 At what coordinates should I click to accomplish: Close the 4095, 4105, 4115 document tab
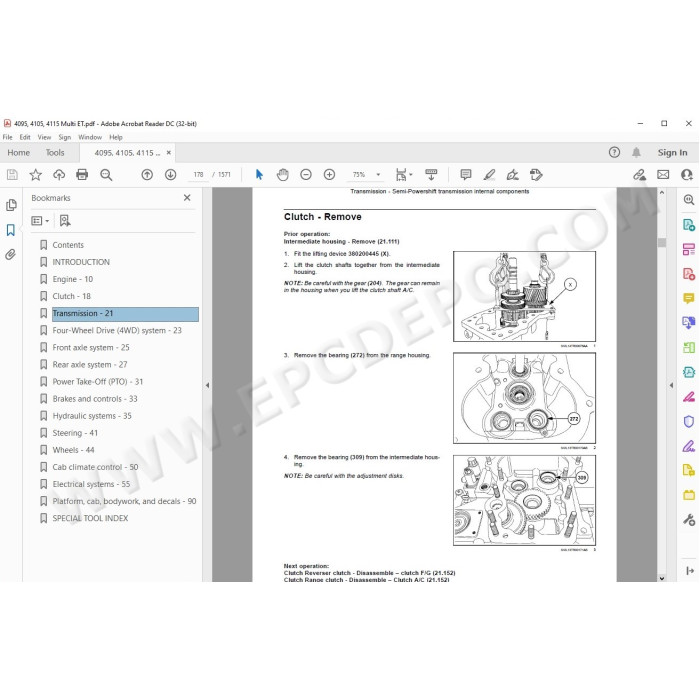169,153
